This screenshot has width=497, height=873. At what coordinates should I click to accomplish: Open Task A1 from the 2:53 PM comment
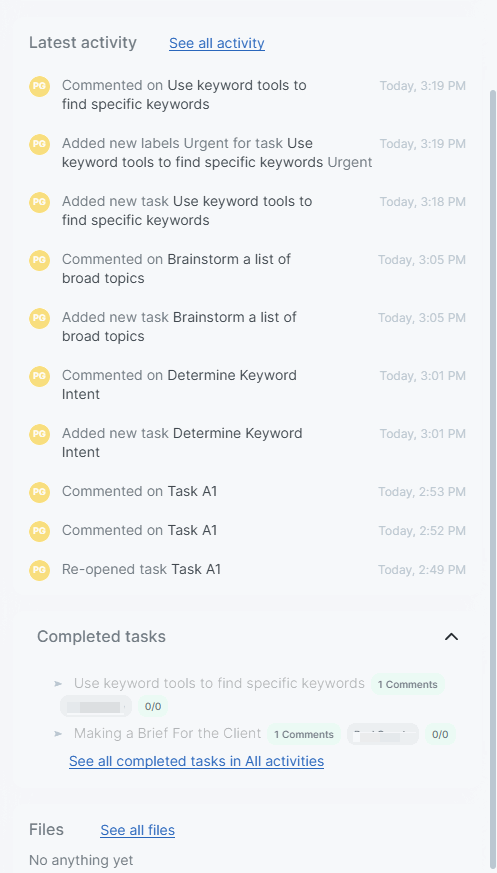[x=192, y=492]
